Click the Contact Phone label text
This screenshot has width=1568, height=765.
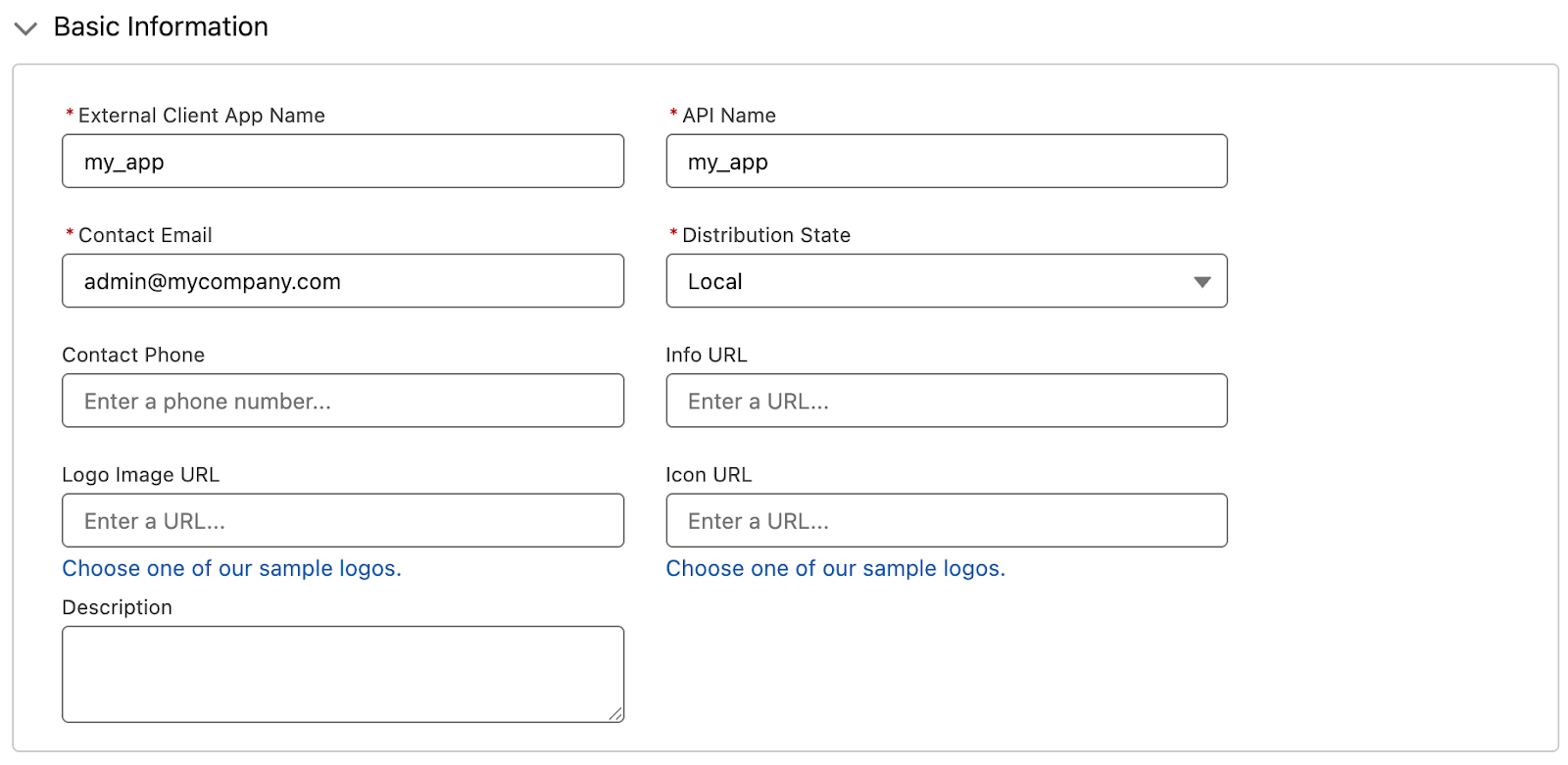point(133,355)
